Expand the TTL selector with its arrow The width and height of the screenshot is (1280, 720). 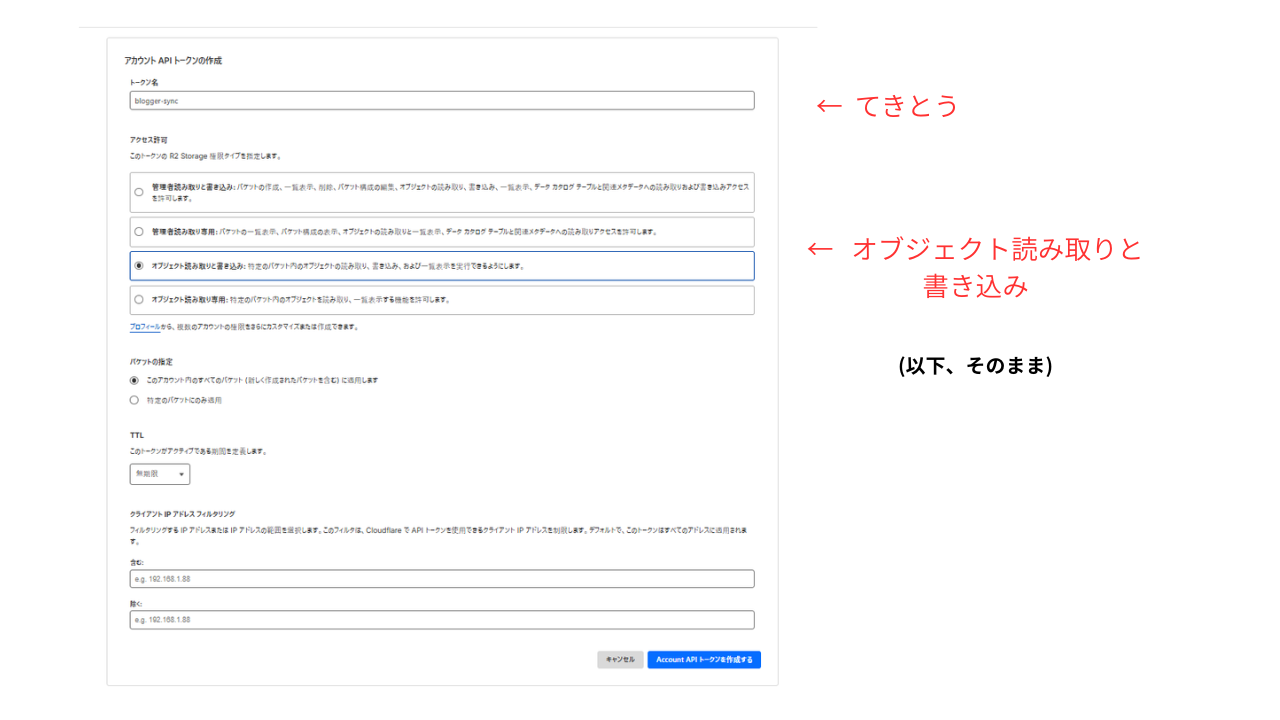pyautogui.click(x=181, y=474)
